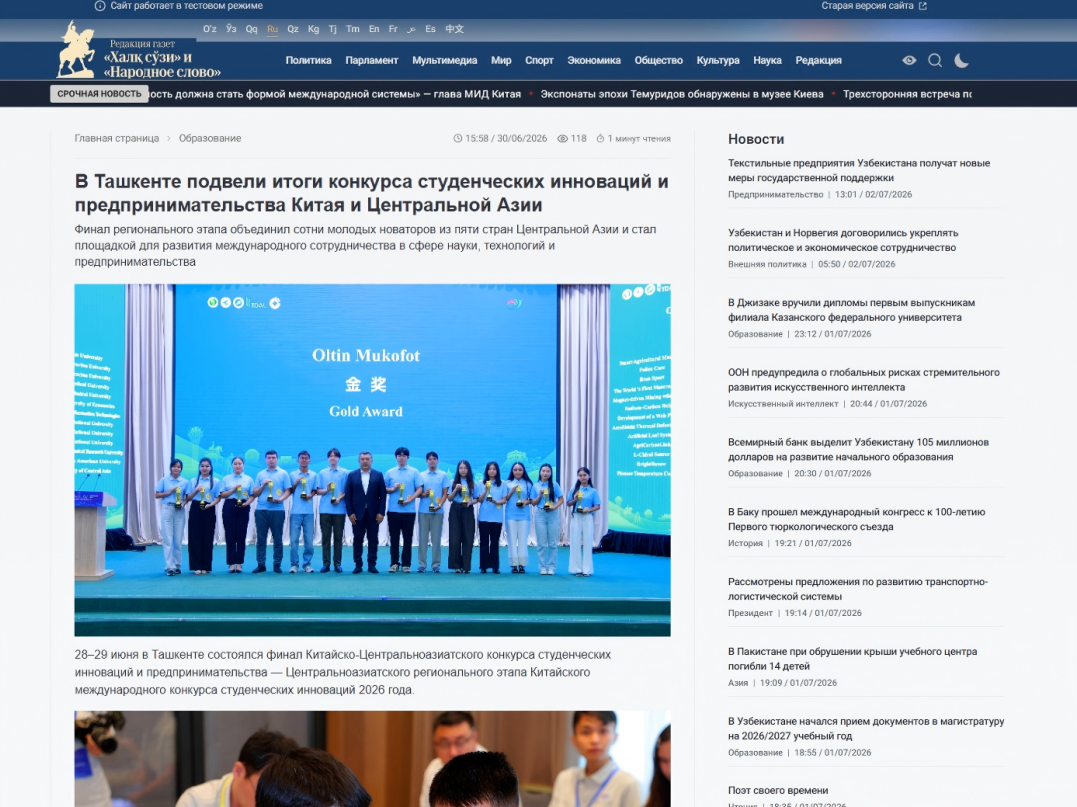This screenshot has height=807, width=1077.
Task: Open UN artificial intelligence risks news
Action: 863,380
